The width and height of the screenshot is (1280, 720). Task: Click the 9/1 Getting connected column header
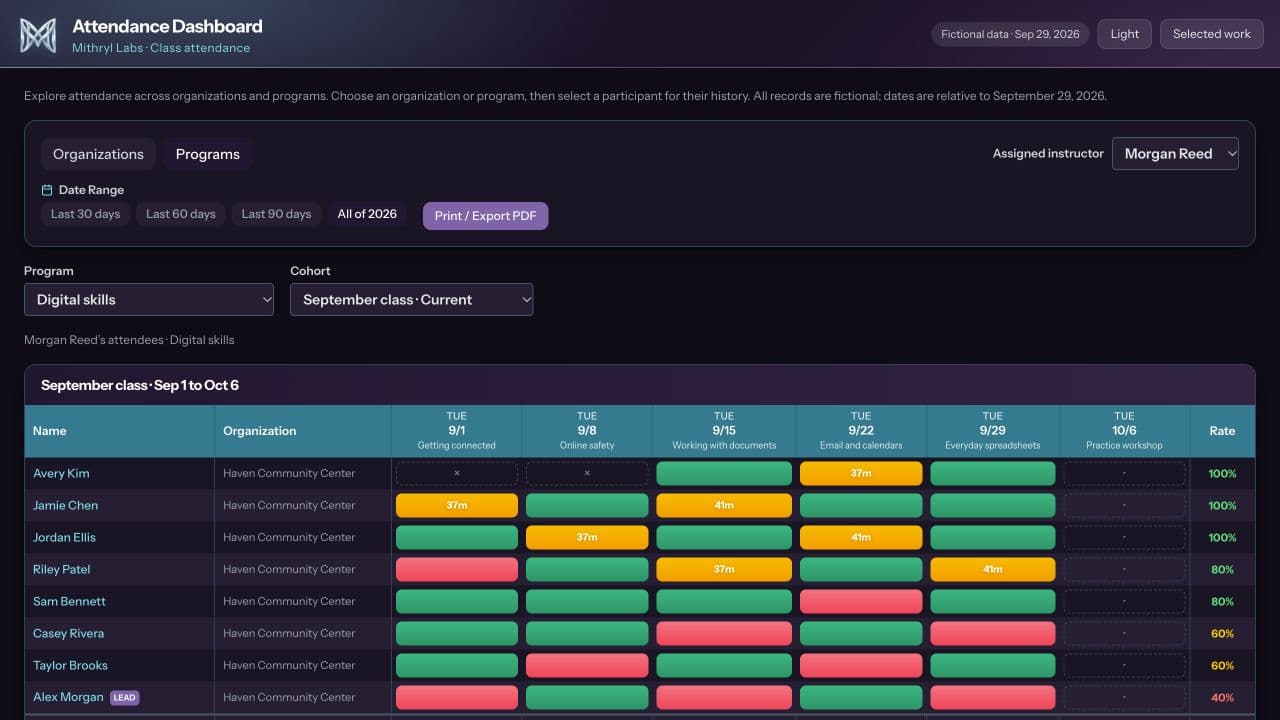(457, 431)
